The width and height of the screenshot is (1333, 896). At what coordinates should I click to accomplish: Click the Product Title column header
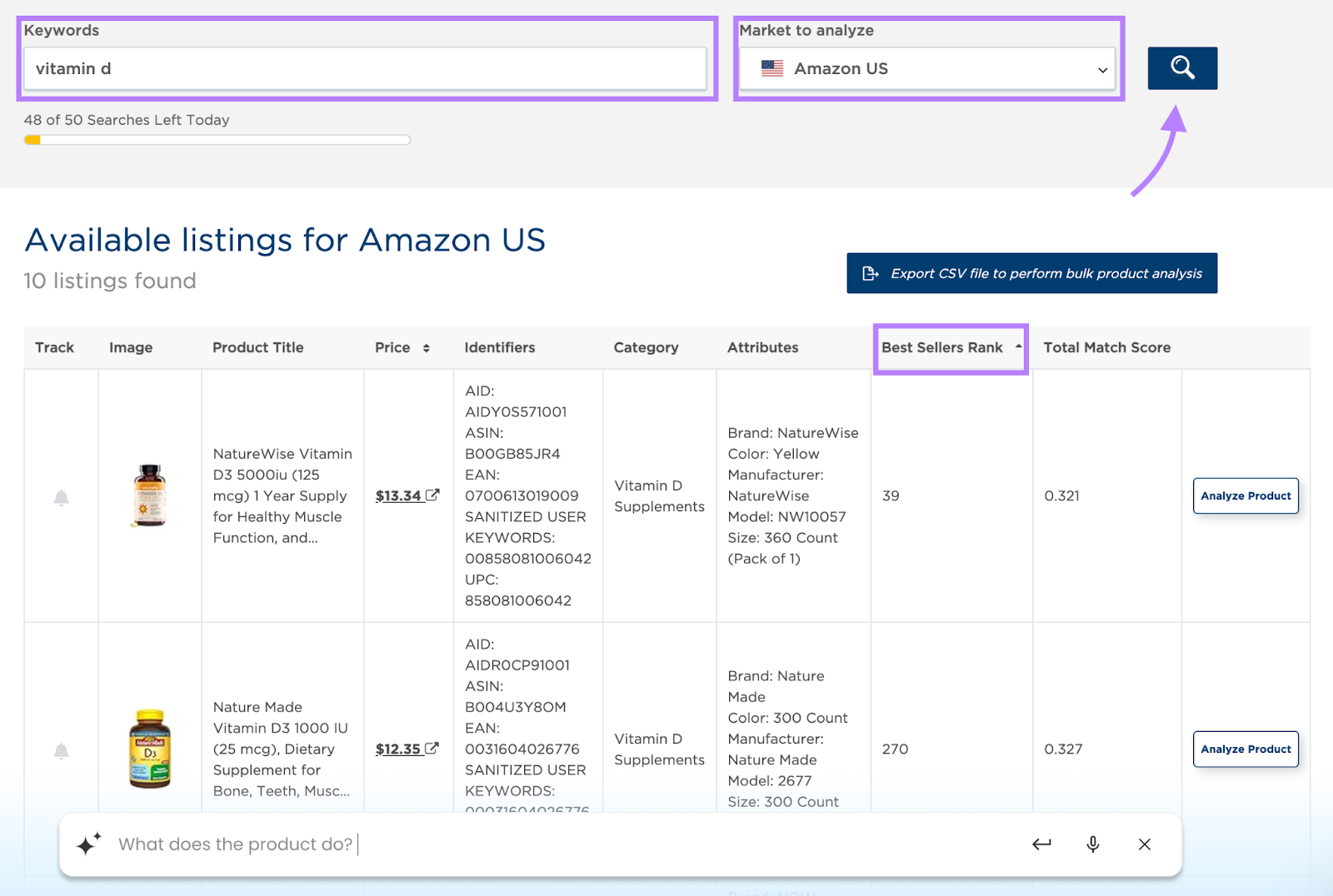click(257, 348)
